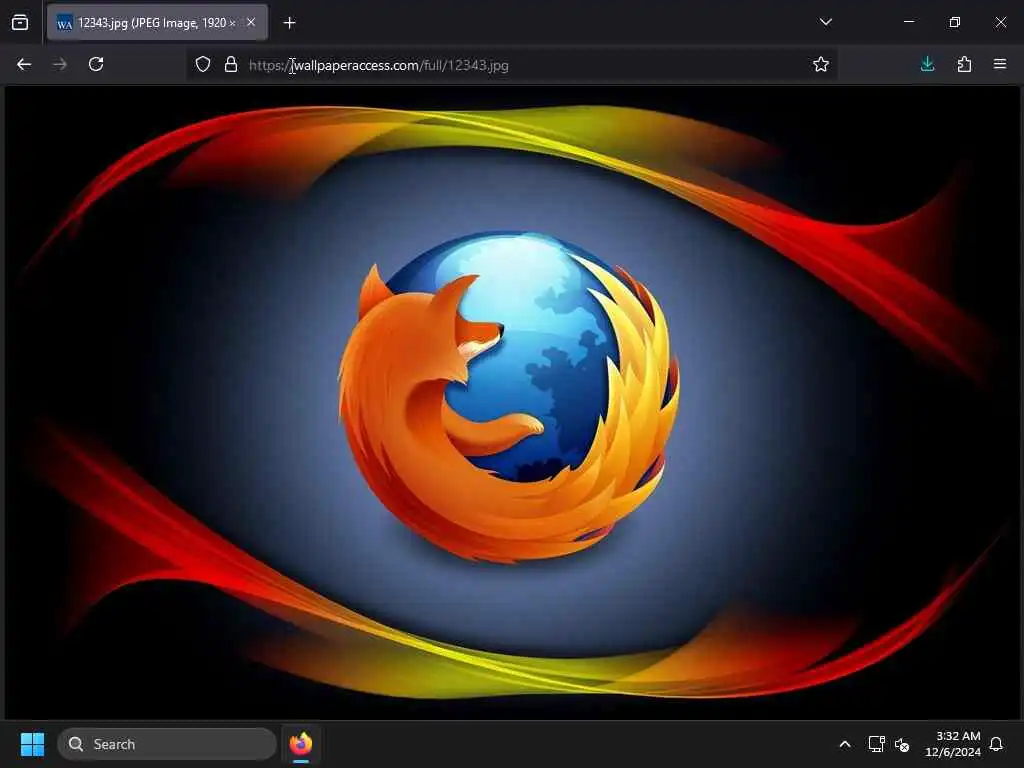
Task: Open the notifications bell
Action: pos(996,744)
